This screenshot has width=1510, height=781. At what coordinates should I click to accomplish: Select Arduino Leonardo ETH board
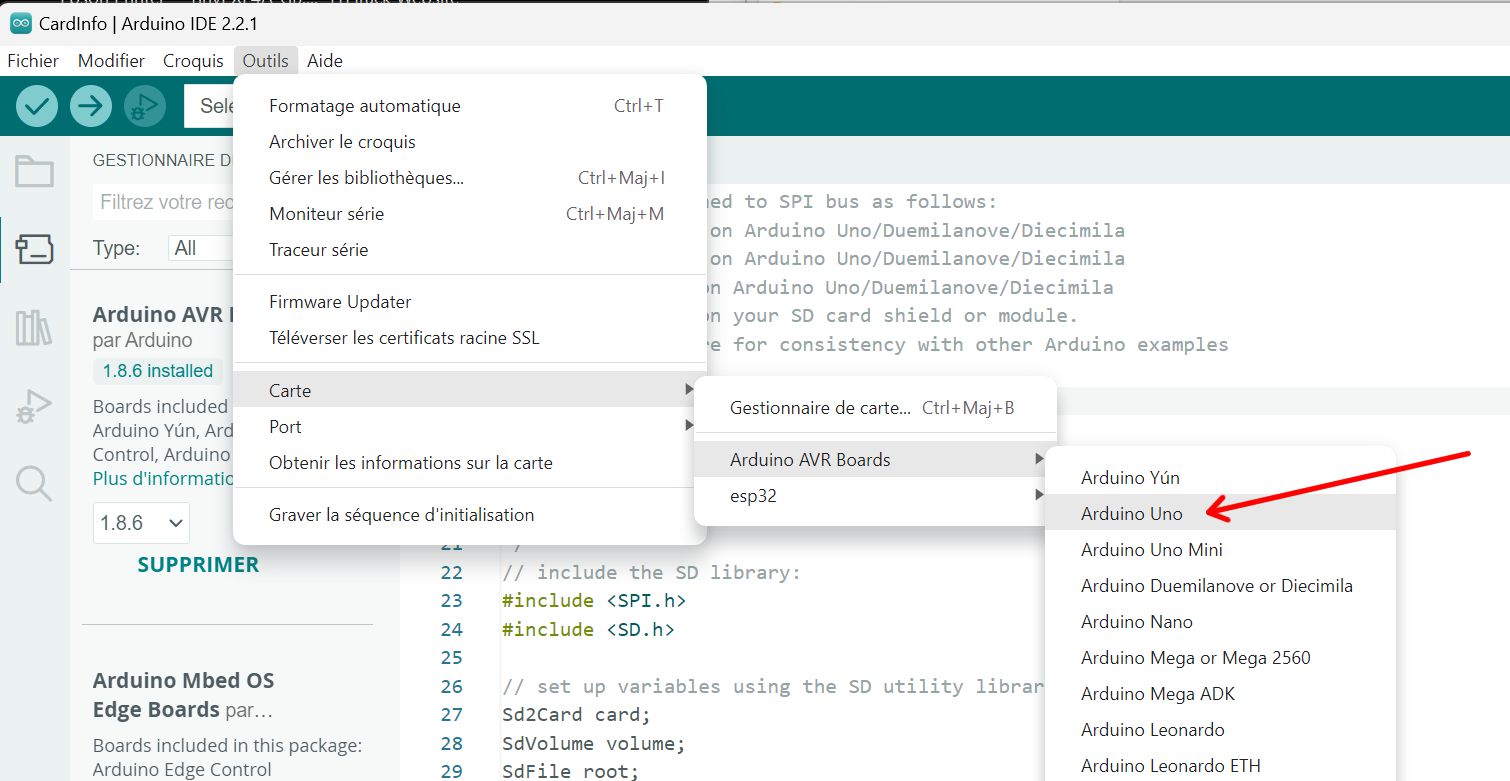1220,765
